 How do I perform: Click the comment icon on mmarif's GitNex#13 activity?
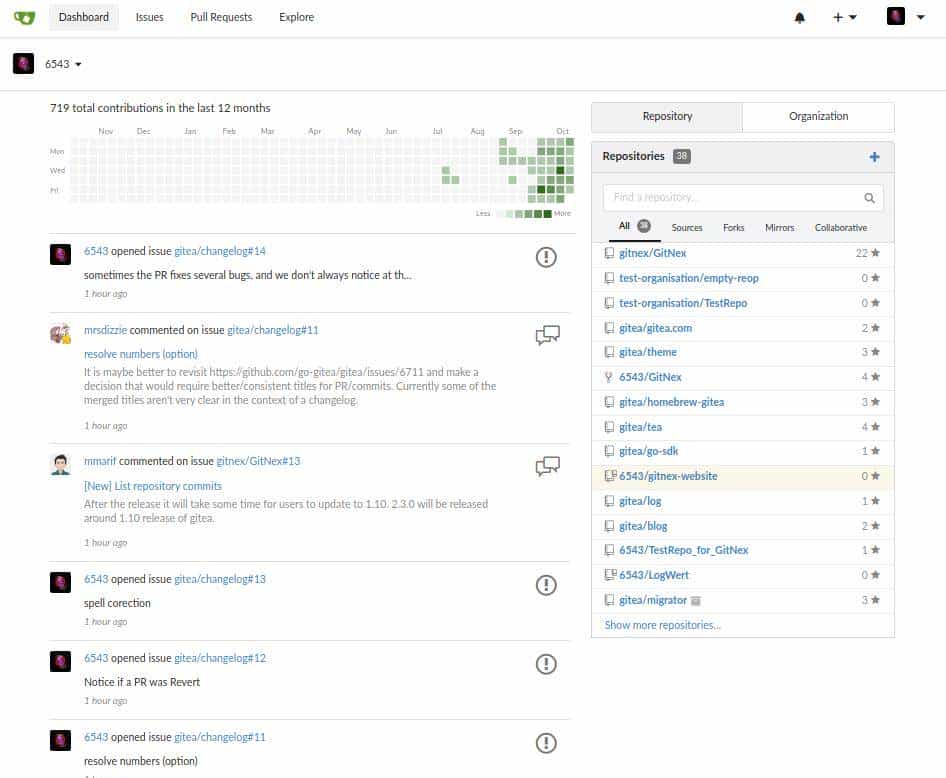pyautogui.click(x=546, y=466)
